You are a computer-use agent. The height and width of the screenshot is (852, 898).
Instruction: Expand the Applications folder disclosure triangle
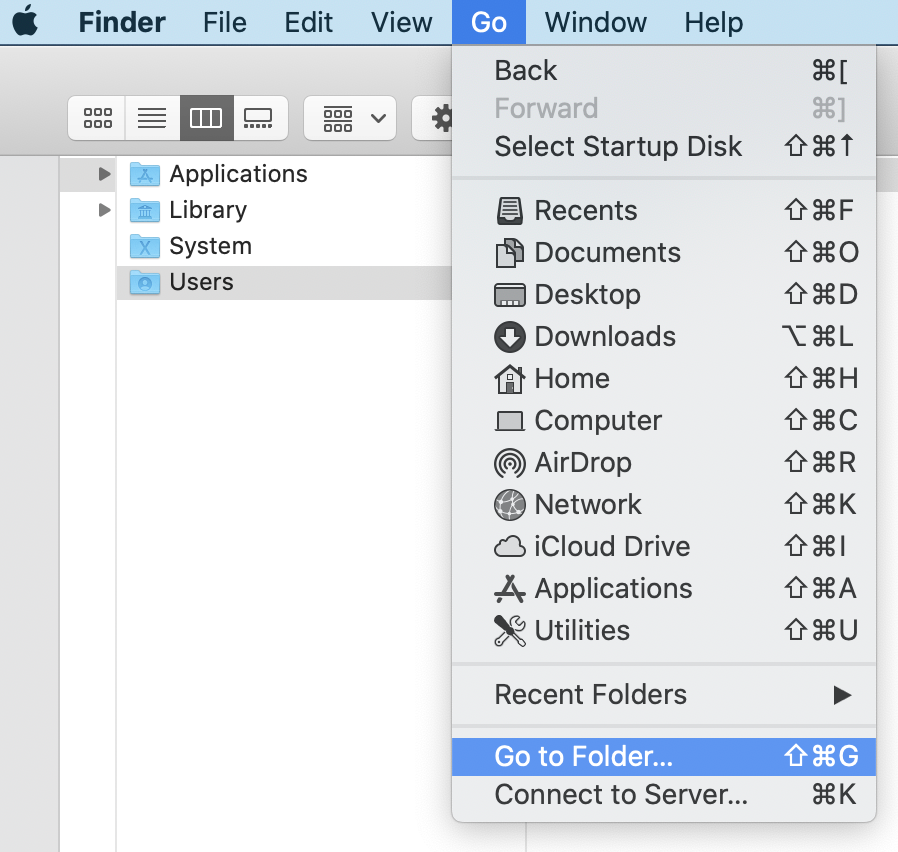click(x=104, y=174)
